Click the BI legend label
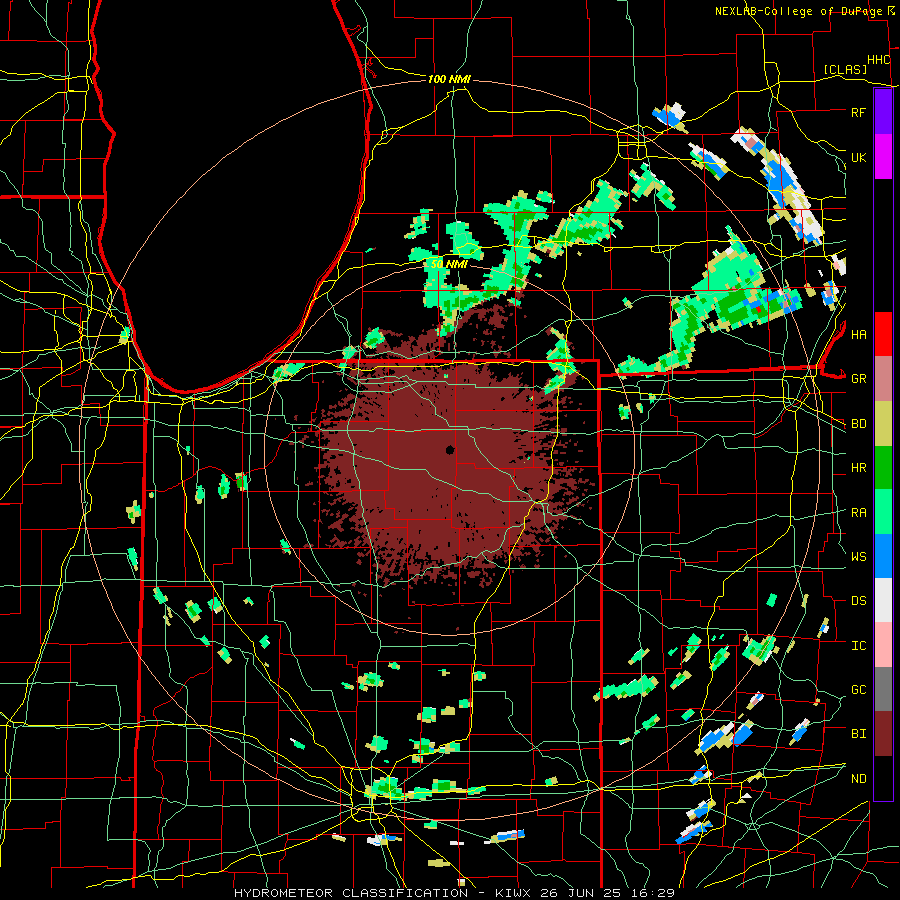This screenshot has height=900, width=900. click(859, 734)
